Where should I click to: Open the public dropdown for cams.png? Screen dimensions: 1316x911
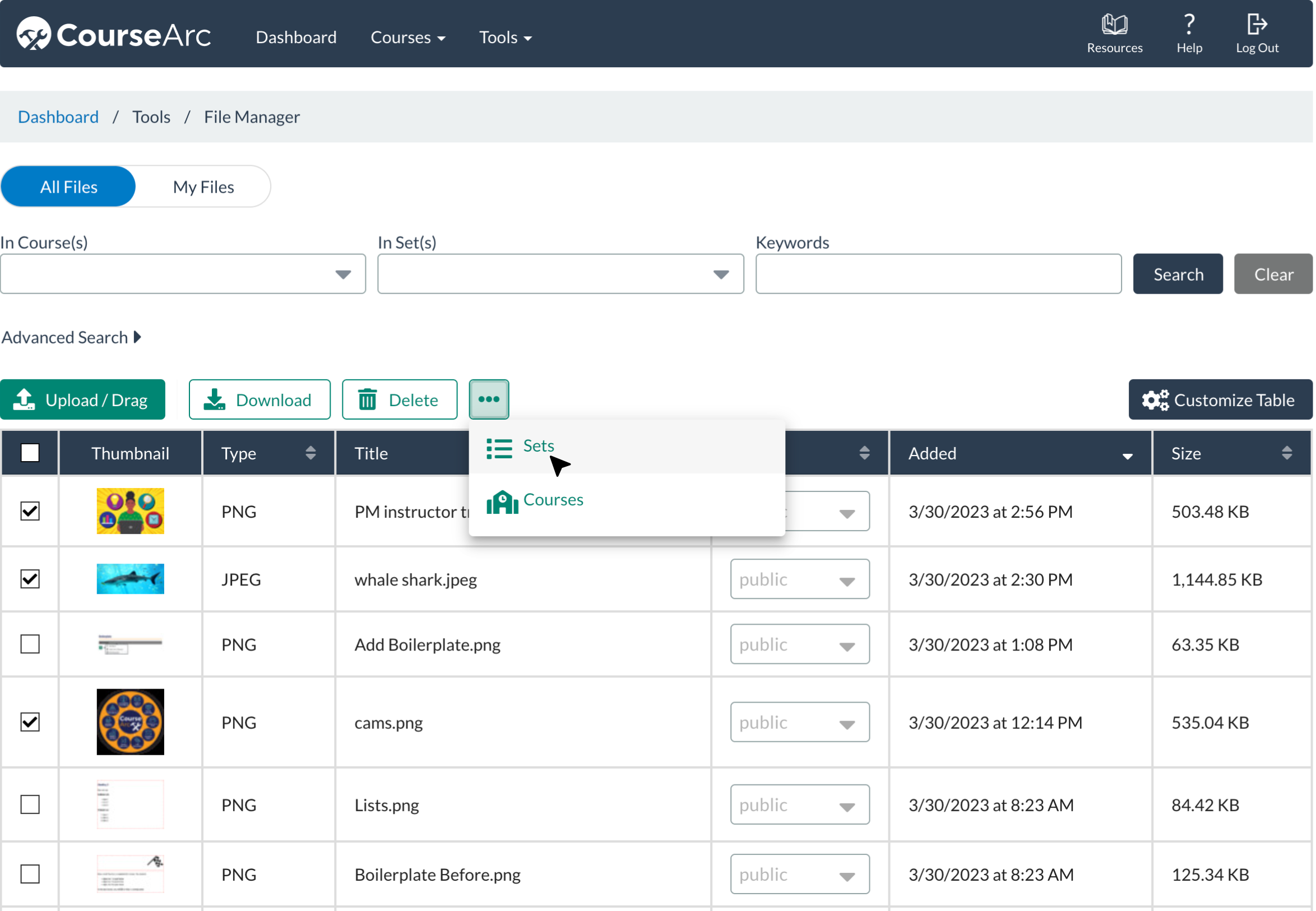[x=799, y=722]
